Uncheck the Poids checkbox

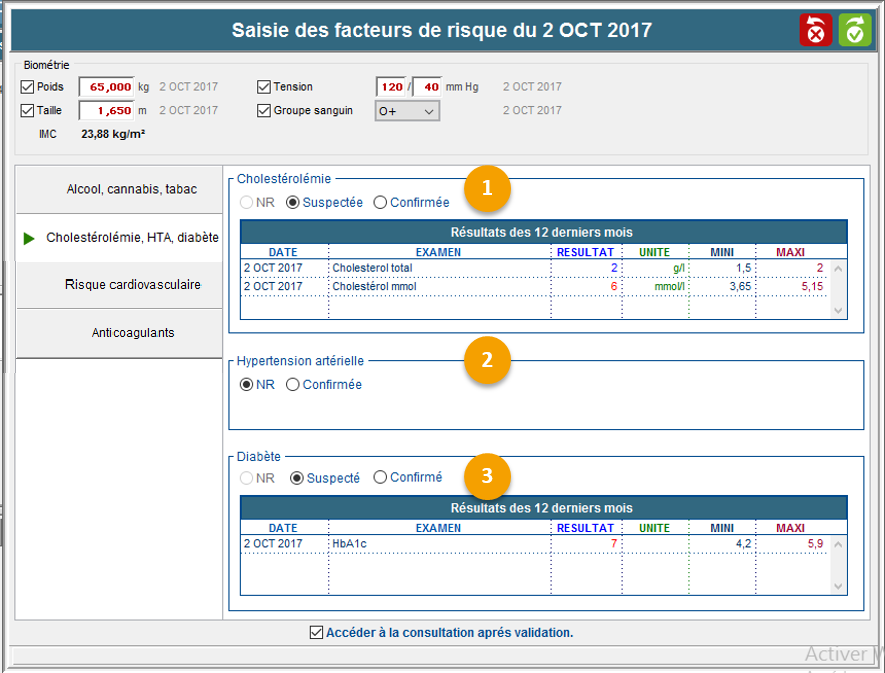[27, 87]
